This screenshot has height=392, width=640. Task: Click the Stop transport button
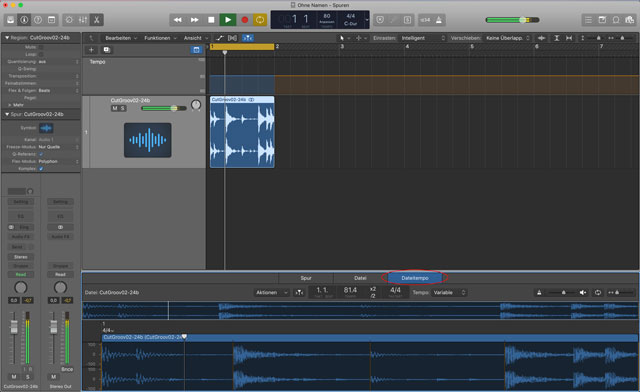[x=211, y=20]
